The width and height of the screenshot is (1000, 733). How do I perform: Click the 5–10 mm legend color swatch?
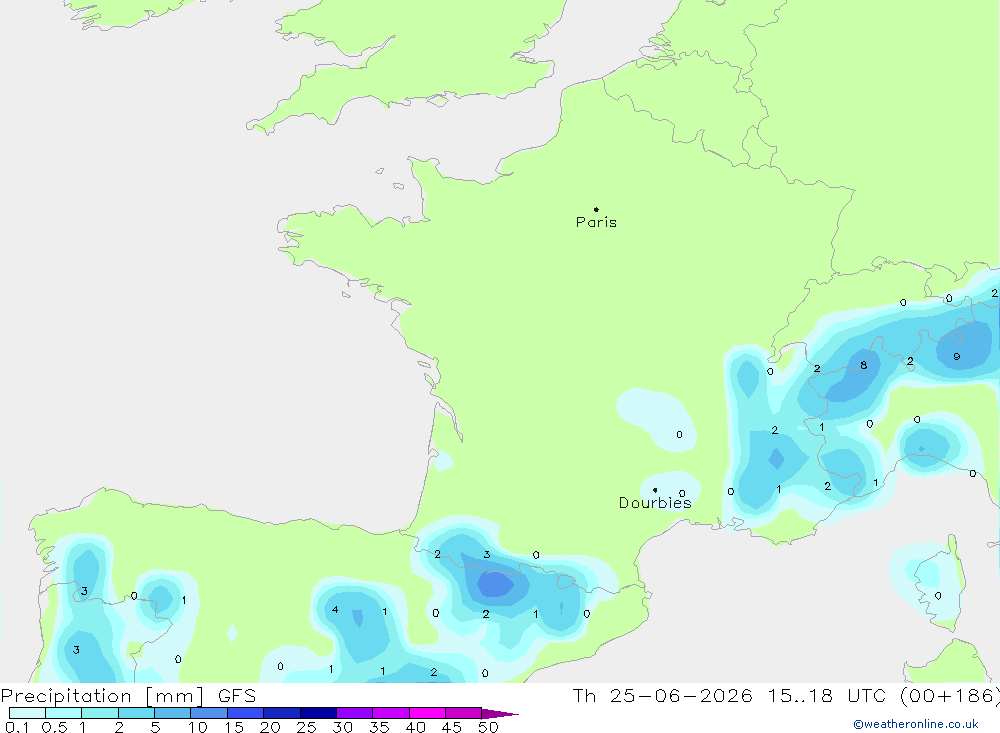(173, 713)
